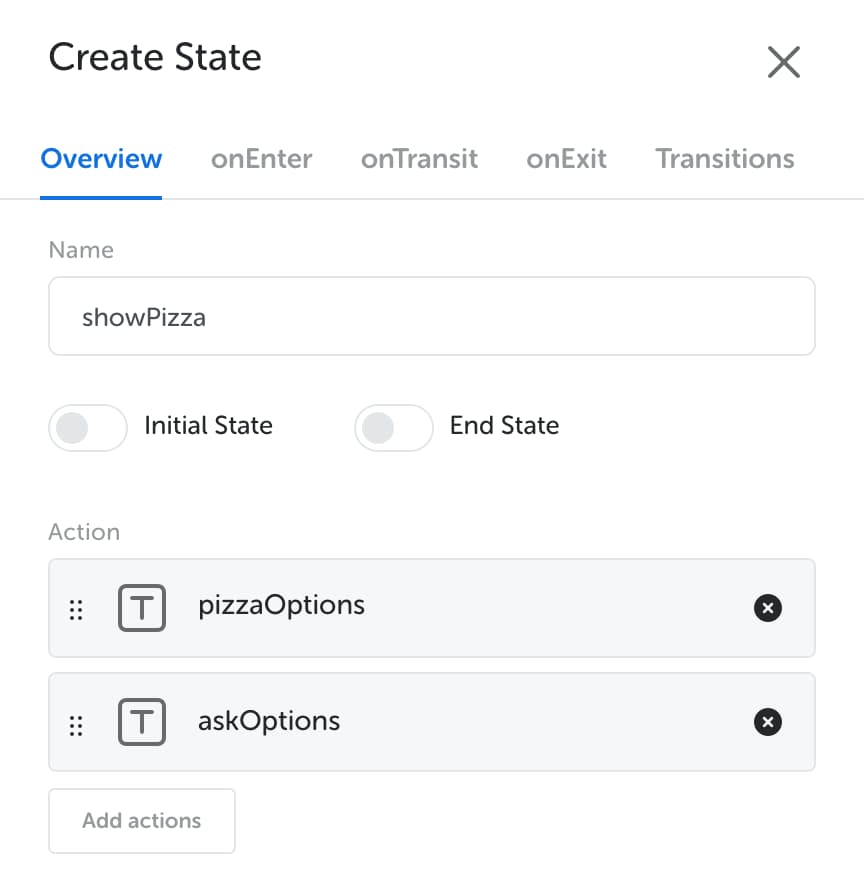Select the pizzaOptions action row
Image resolution: width=864 pixels, height=886 pixels.
pos(432,608)
